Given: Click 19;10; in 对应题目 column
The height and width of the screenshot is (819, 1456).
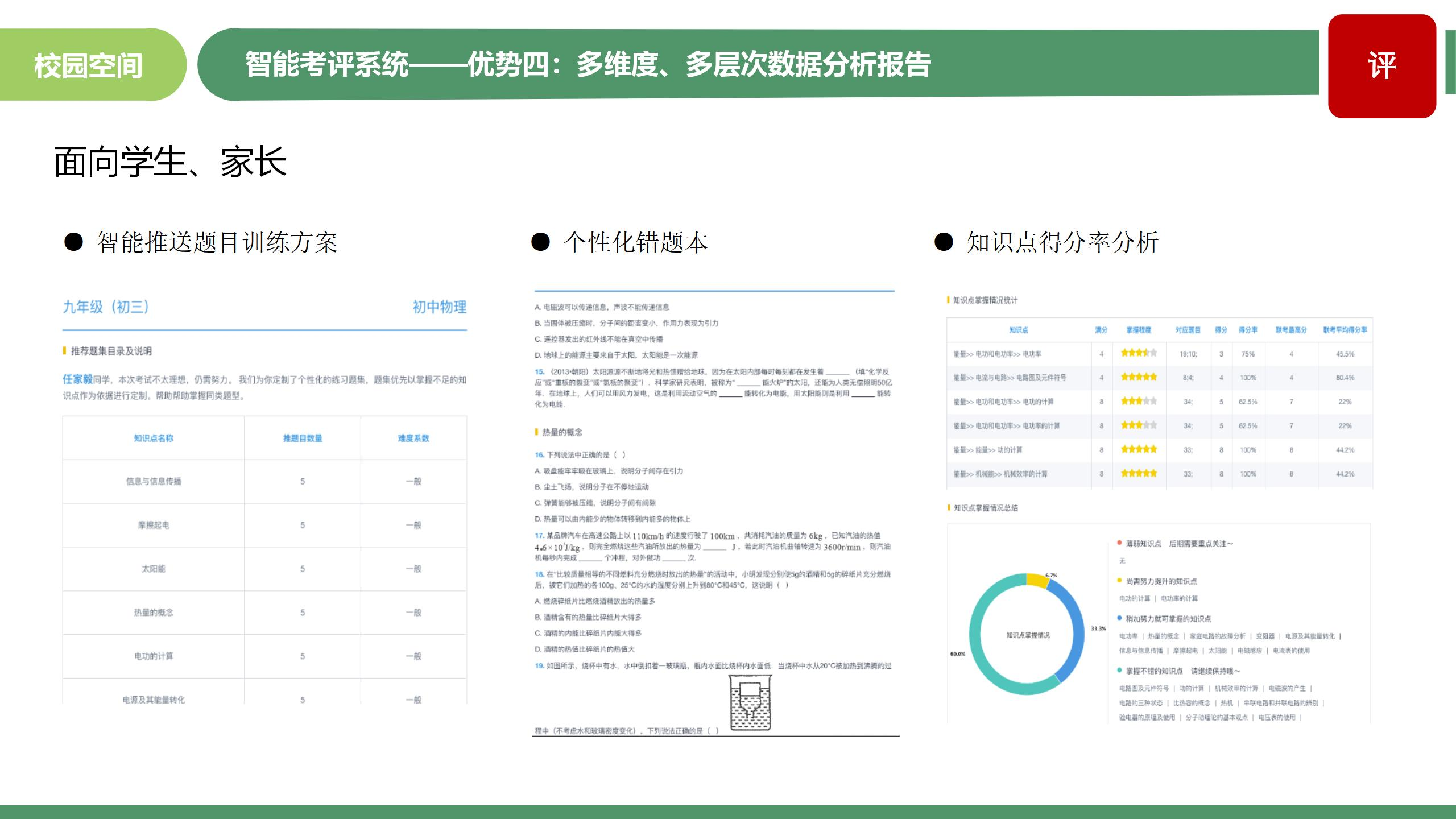Looking at the screenshot, I should pos(1188,354).
